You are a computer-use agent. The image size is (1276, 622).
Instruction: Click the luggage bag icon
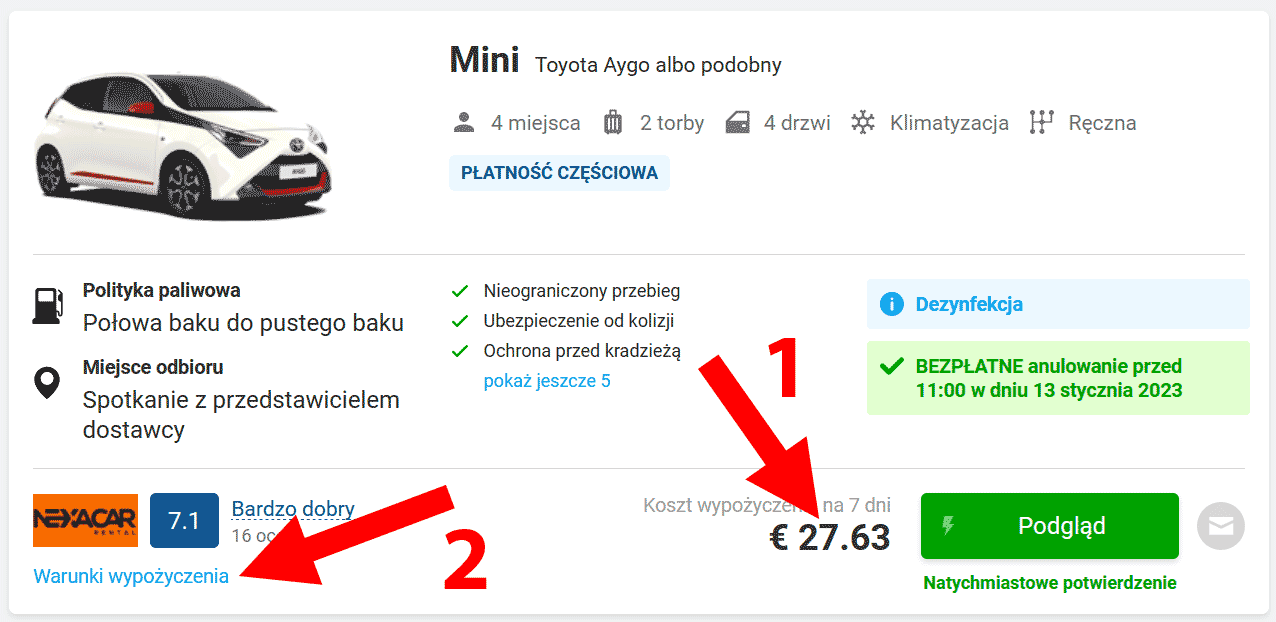click(x=613, y=123)
